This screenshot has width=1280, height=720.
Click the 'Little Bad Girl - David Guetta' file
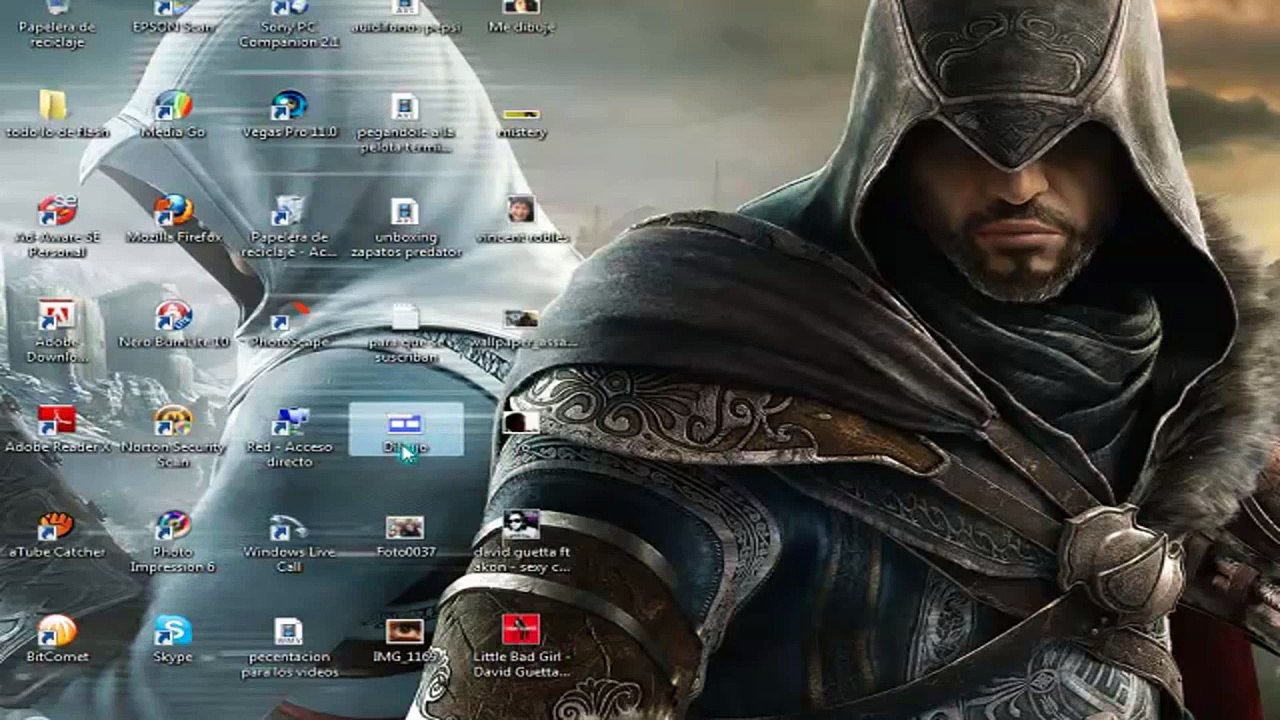pyautogui.click(x=521, y=630)
